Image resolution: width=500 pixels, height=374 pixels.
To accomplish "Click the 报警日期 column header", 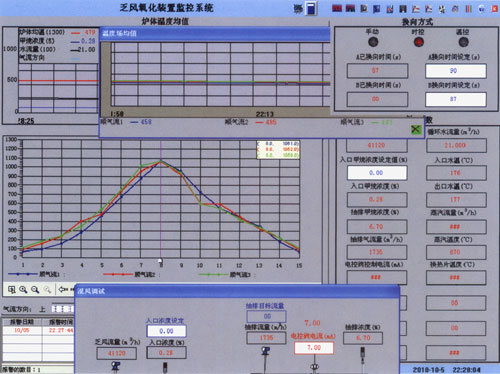I will point(22,322).
